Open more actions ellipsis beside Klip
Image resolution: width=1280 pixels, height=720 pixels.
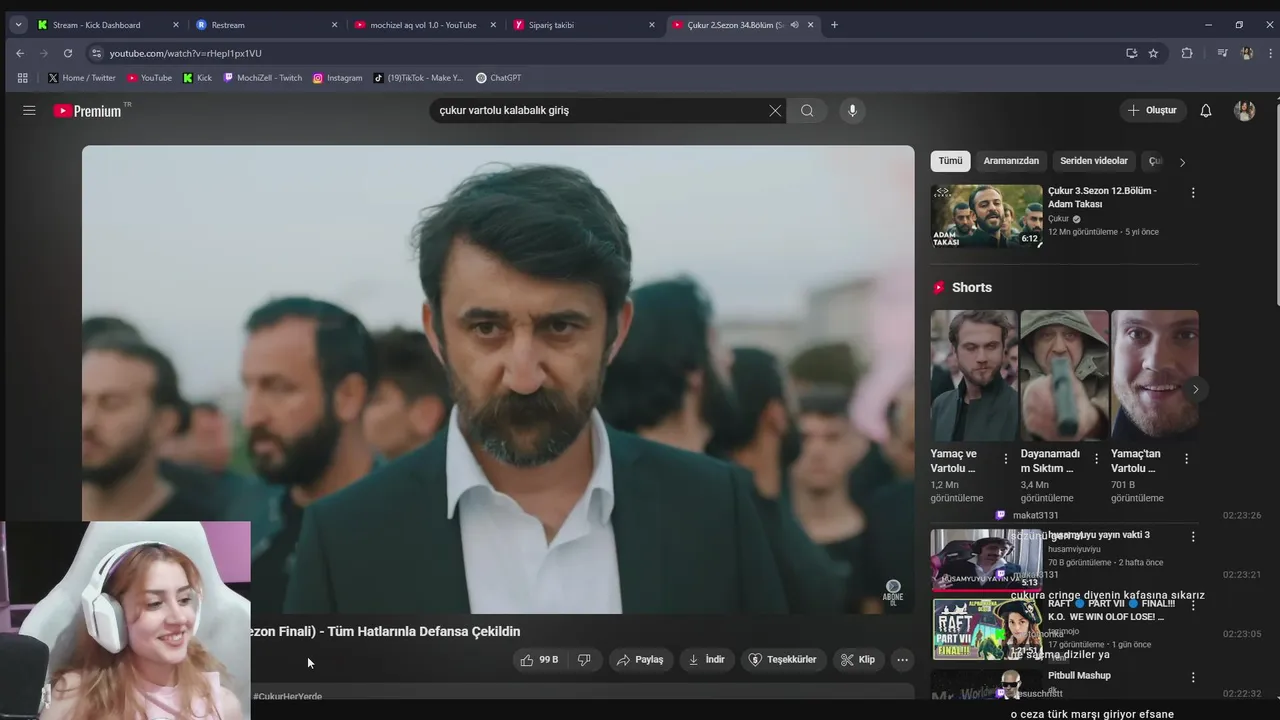pos(902,660)
